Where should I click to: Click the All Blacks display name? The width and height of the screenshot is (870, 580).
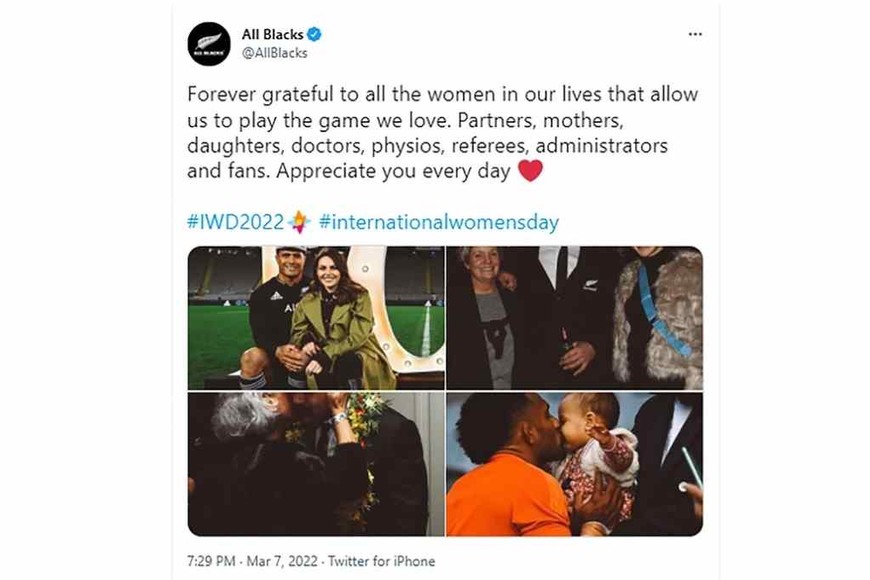272,34
